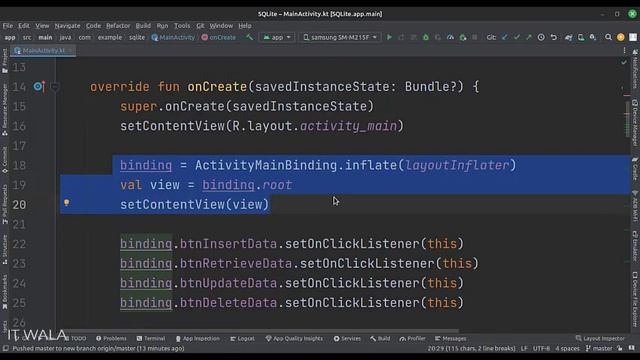This screenshot has width=640, height=360.
Task: Open Resource Manager from left sidebar
Action: [x=4, y=109]
